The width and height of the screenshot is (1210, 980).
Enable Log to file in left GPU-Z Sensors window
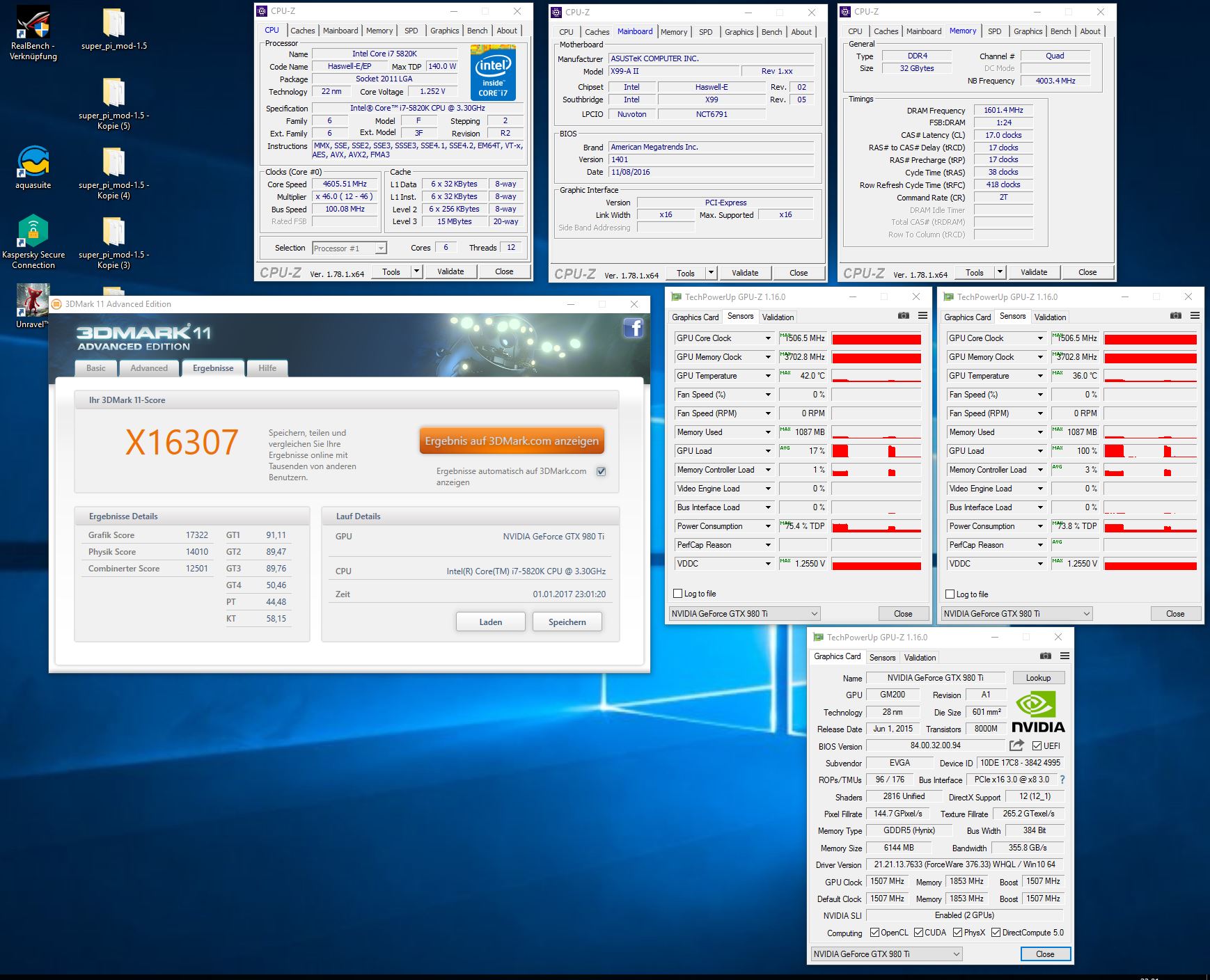tap(677, 594)
